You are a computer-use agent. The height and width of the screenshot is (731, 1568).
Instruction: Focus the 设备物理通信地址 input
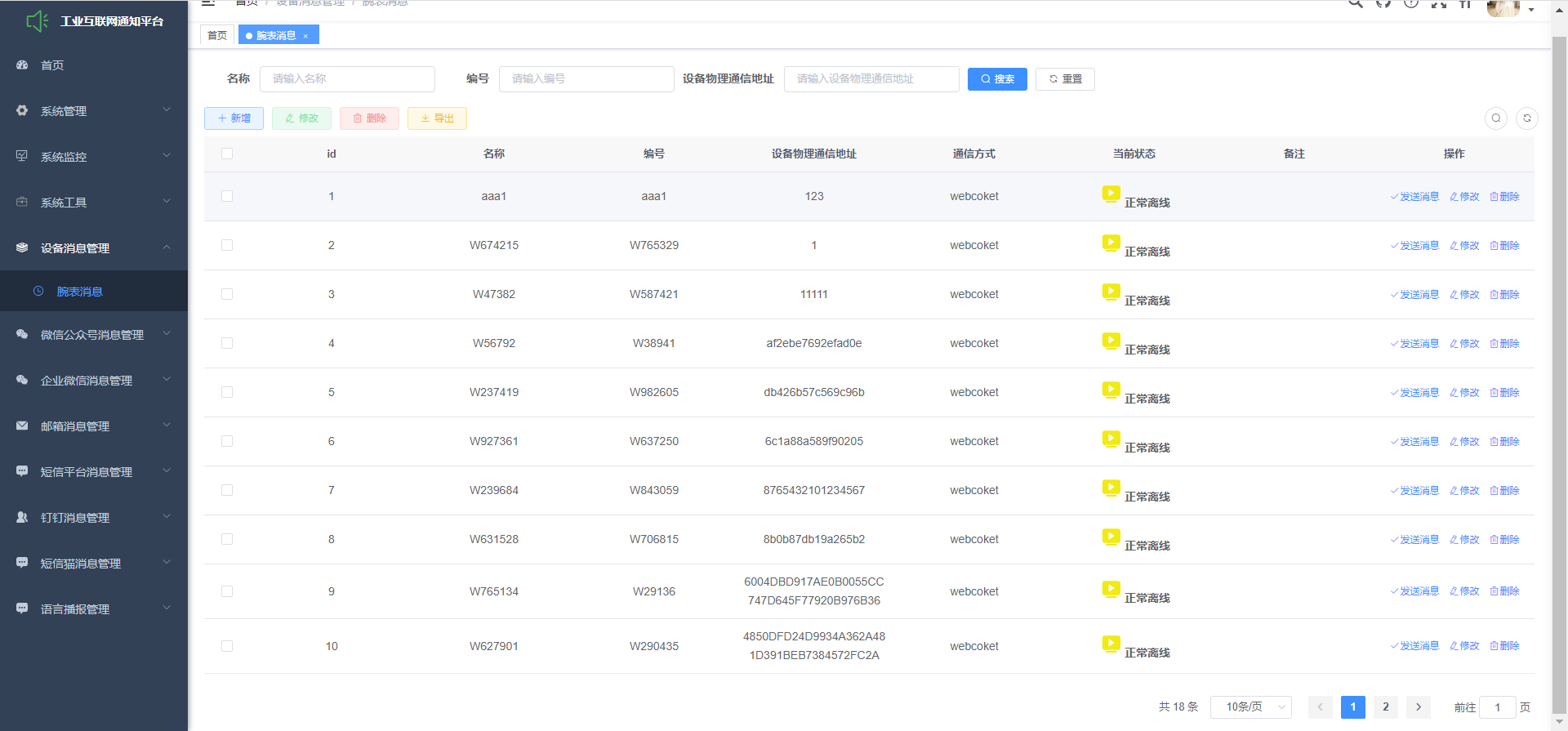[x=871, y=78]
